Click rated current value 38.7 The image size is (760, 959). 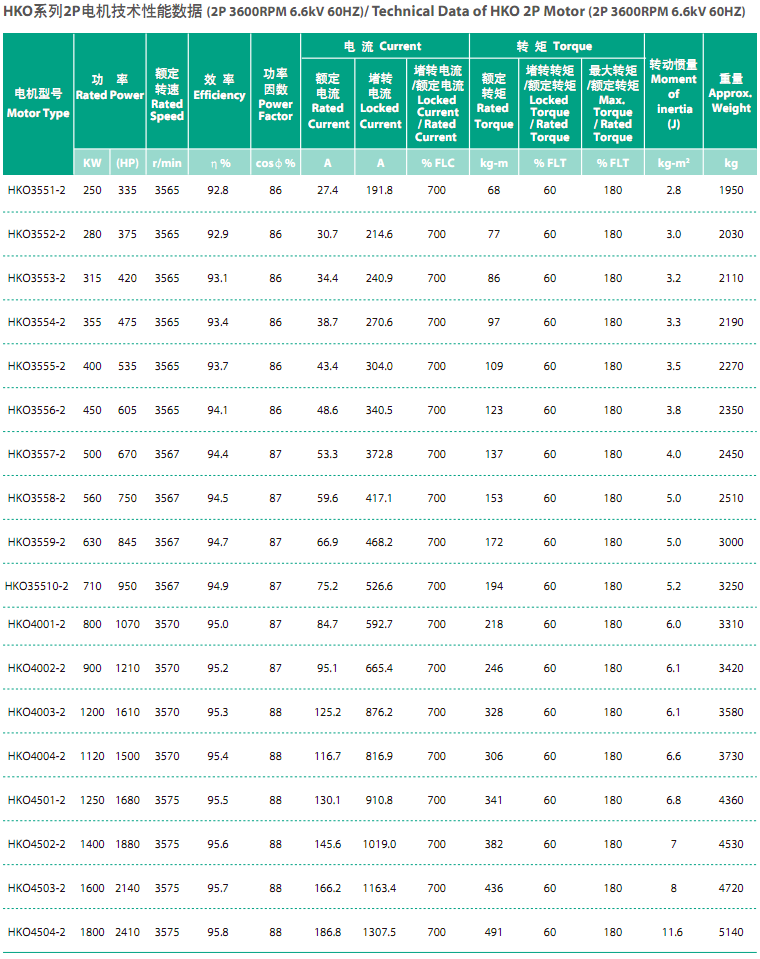(328, 322)
